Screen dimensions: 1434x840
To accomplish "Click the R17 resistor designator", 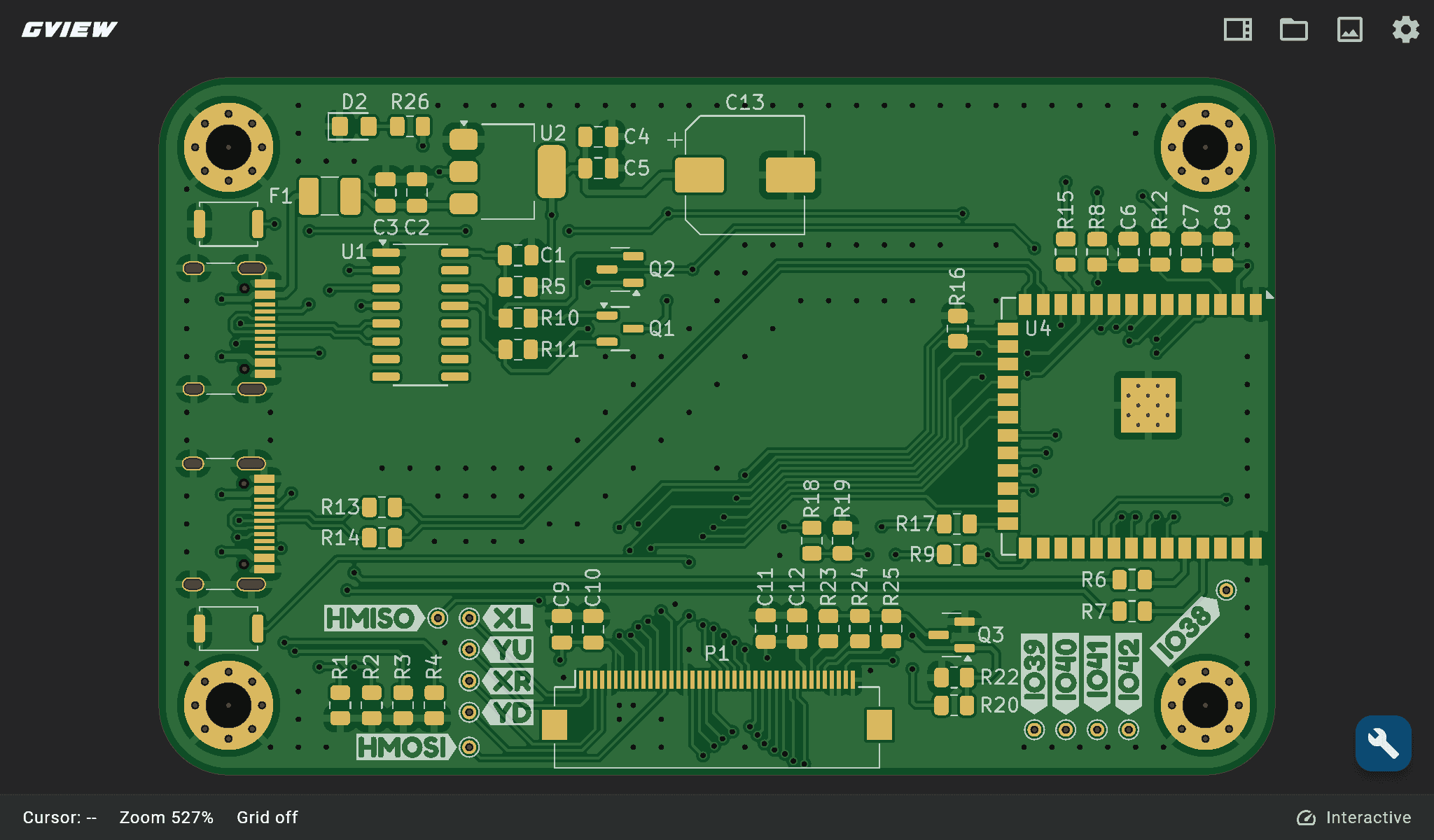I will (915, 524).
